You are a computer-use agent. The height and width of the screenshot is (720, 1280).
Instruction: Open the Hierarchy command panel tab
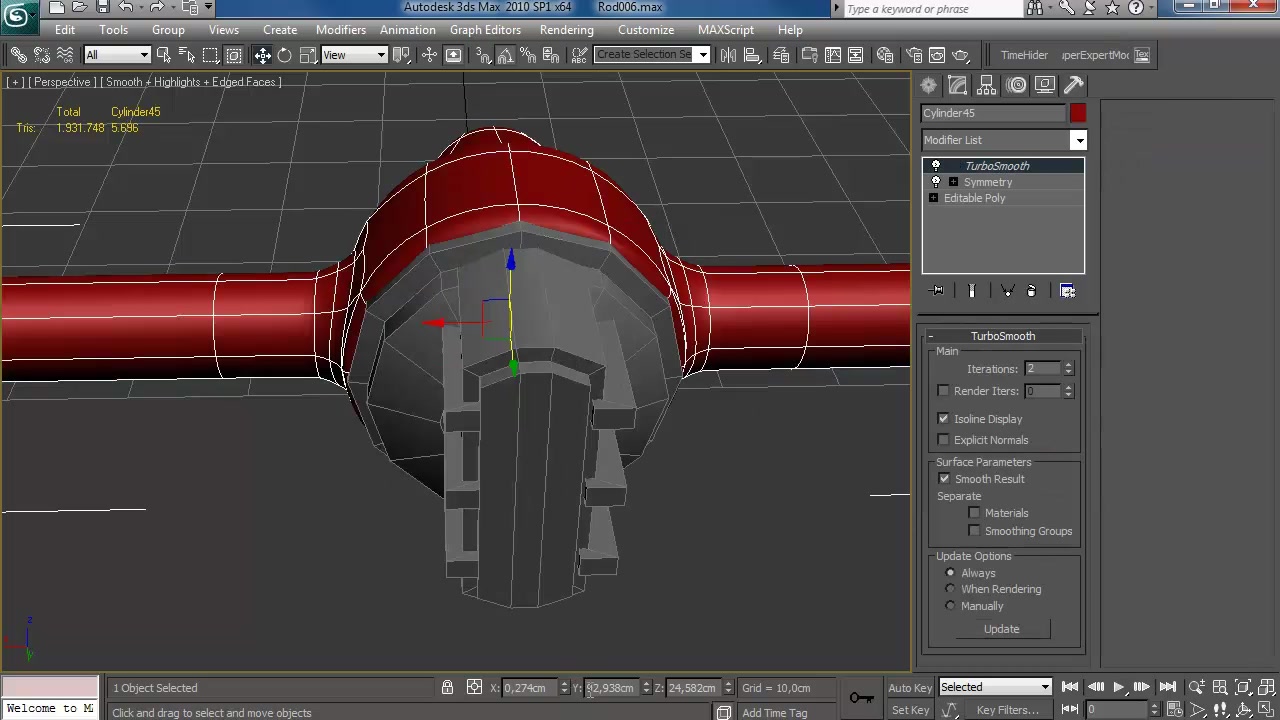coord(987,86)
